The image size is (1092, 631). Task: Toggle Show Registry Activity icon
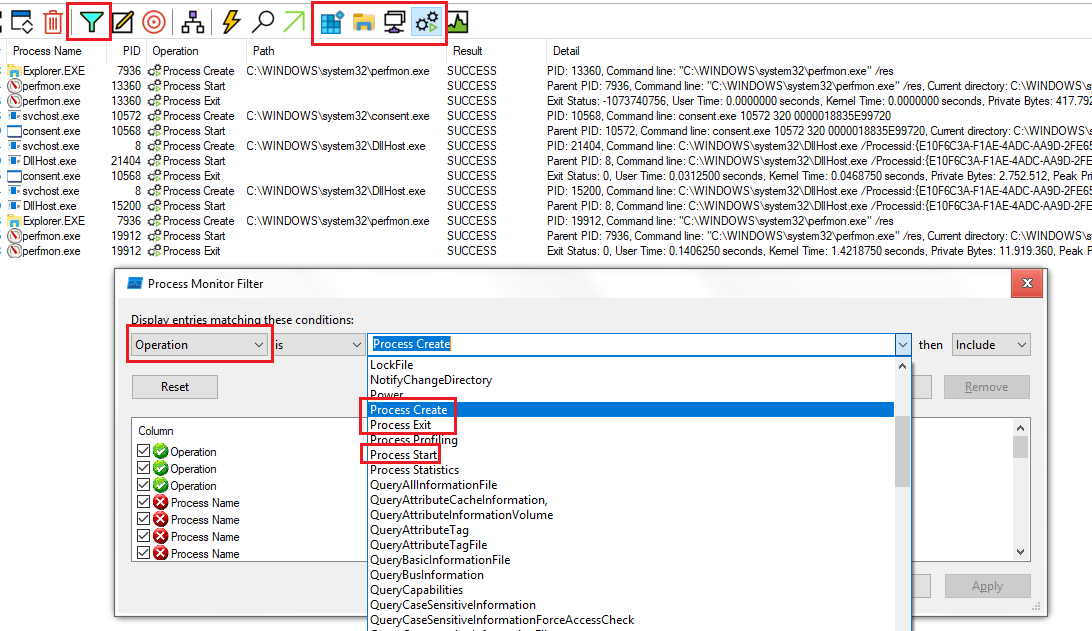click(332, 22)
